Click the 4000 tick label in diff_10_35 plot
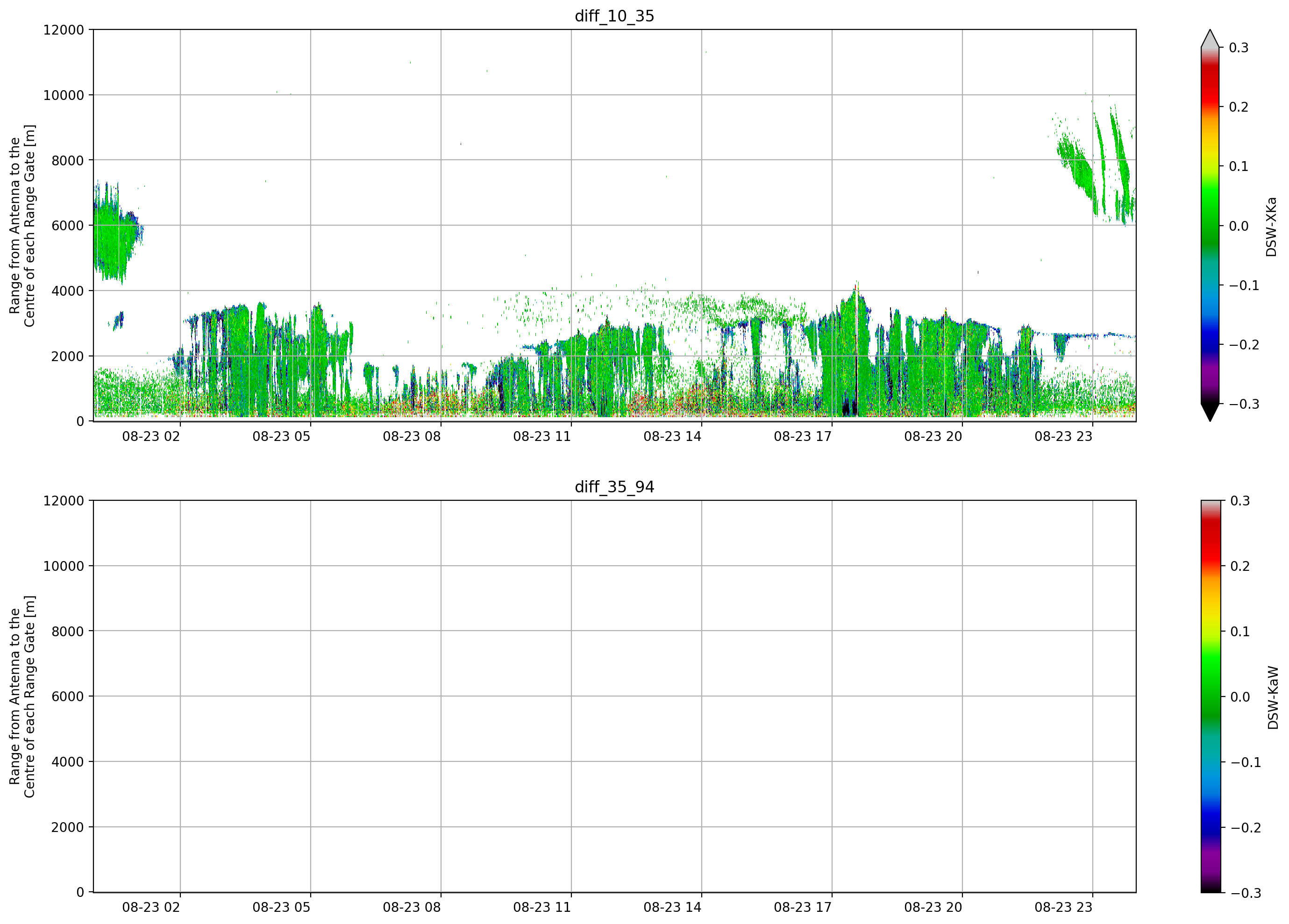Screen dimensions: 1289x924 pyautogui.click(x=68, y=291)
